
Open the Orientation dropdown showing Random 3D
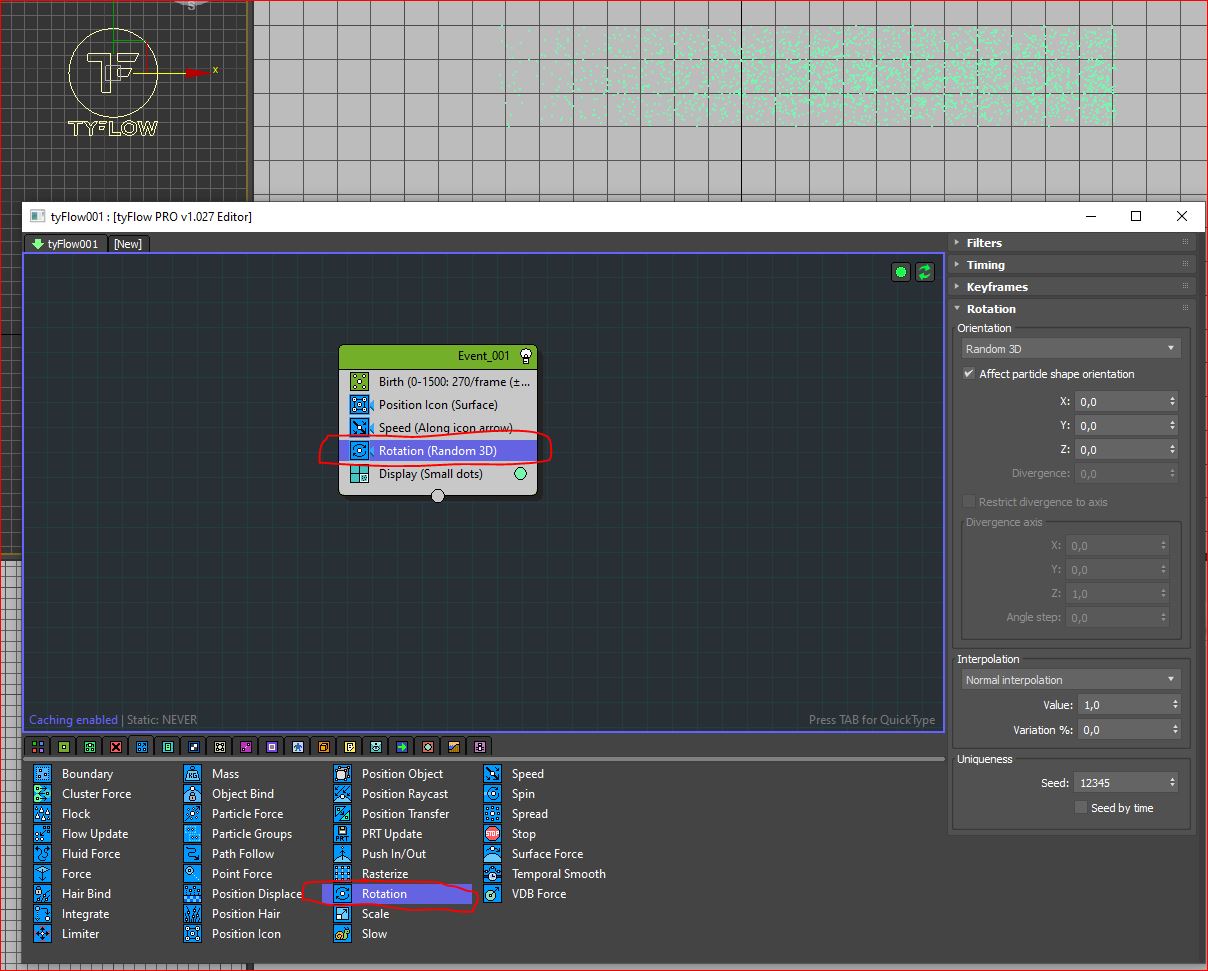point(1071,349)
